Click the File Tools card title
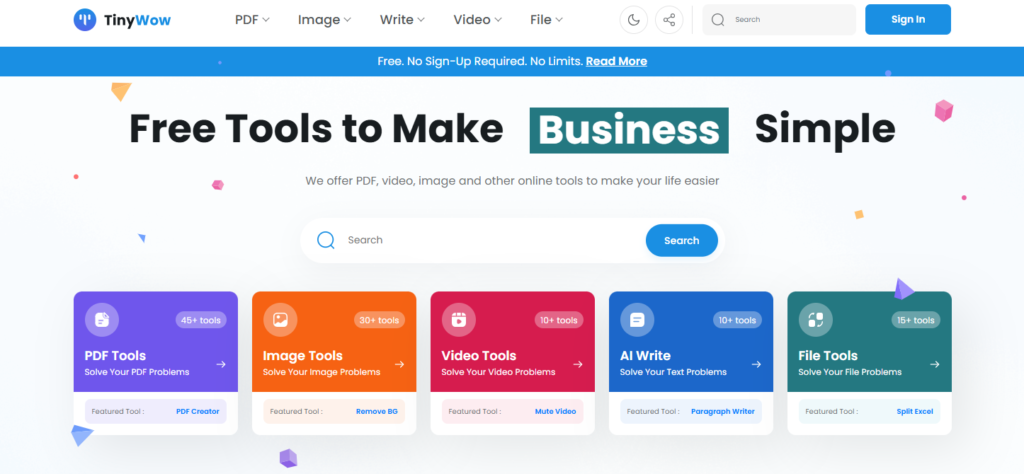 [828, 356]
